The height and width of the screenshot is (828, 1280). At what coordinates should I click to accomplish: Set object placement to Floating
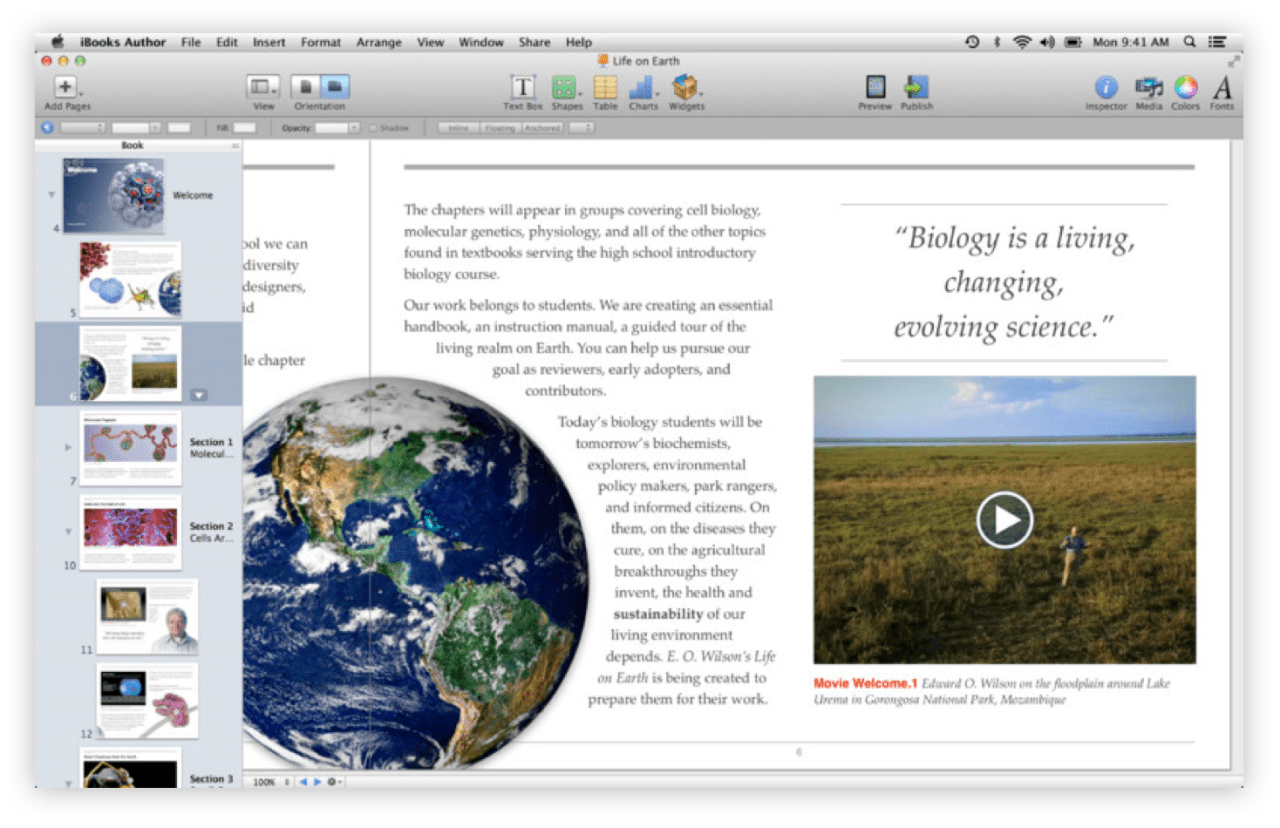click(x=501, y=127)
